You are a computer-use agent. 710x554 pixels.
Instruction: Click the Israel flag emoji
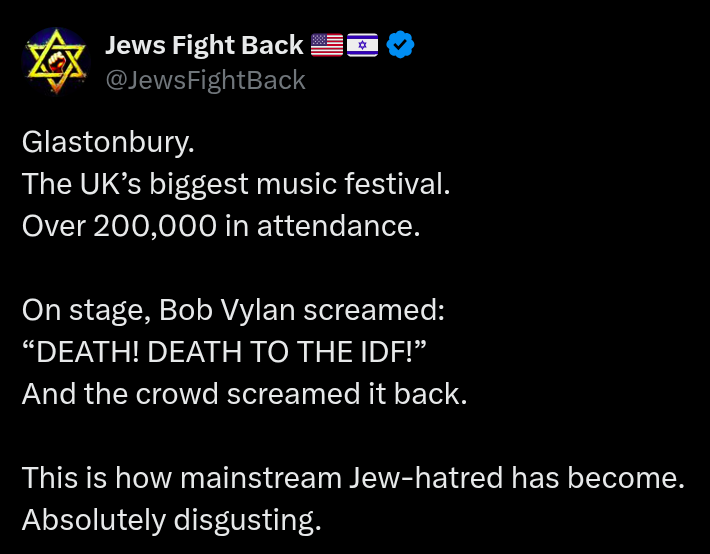362,45
